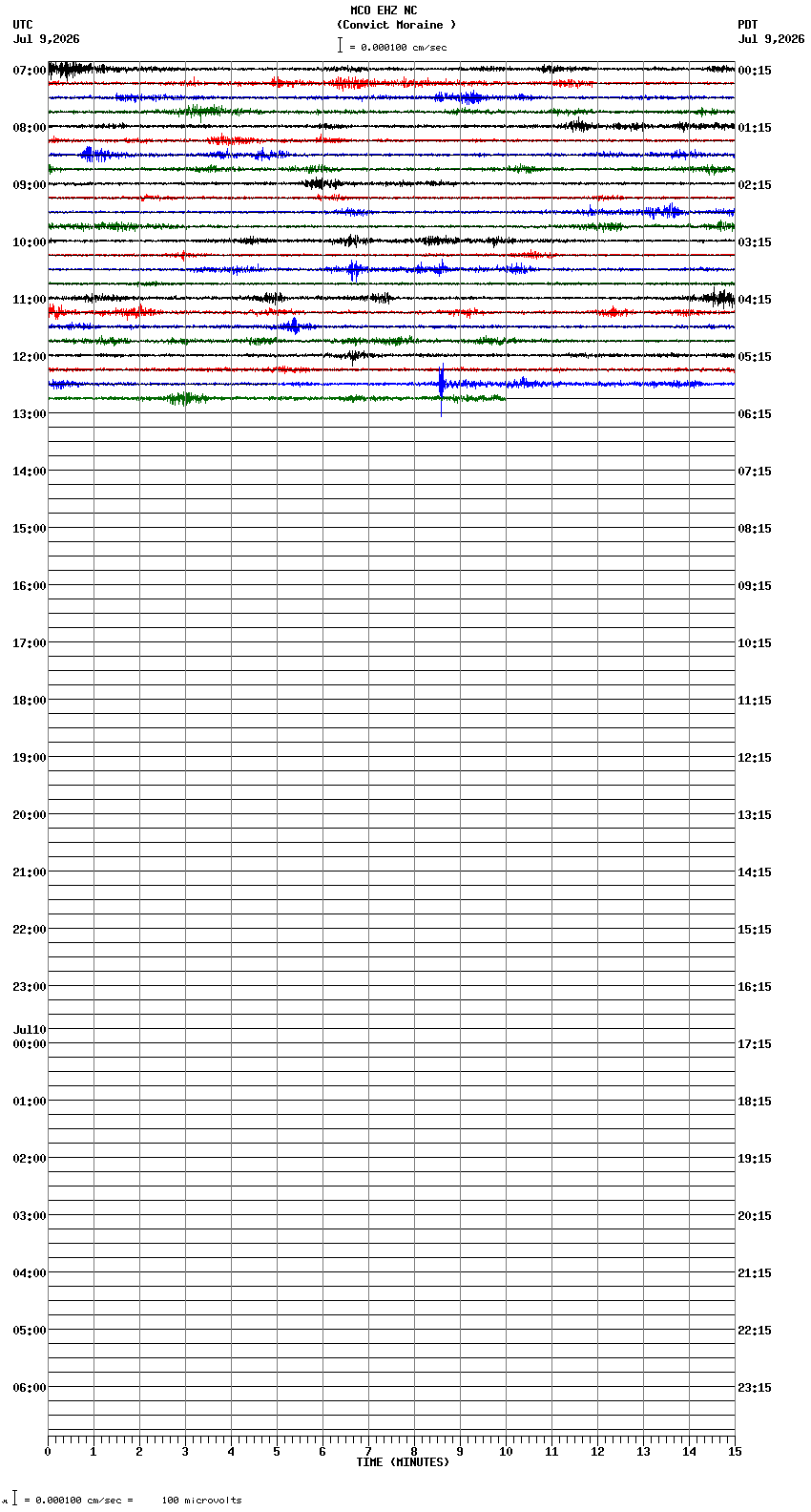Click the '20:15' PDT time label

(755, 1216)
